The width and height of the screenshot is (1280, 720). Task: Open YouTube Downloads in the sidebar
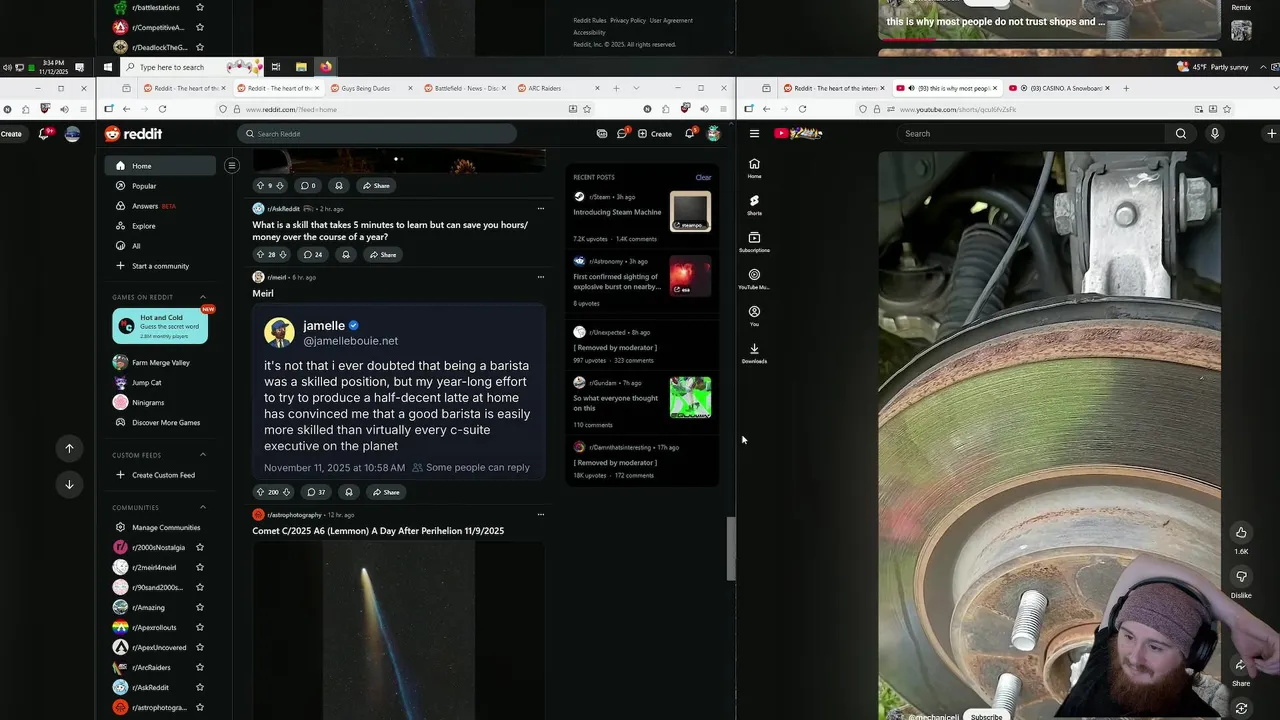[754, 353]
